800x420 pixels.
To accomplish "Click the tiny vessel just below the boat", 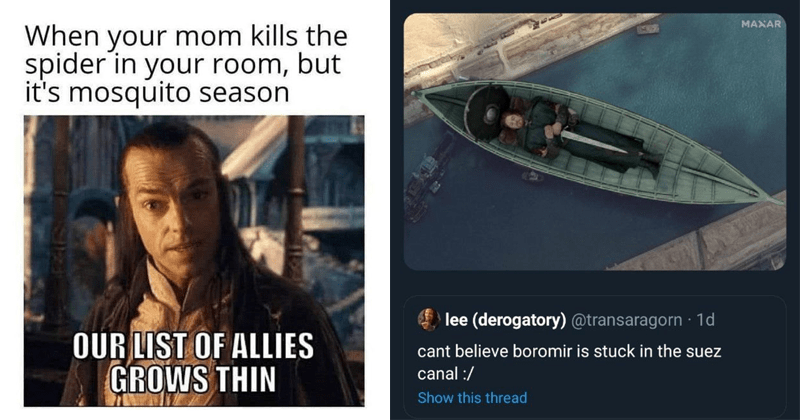I will 531,177.
